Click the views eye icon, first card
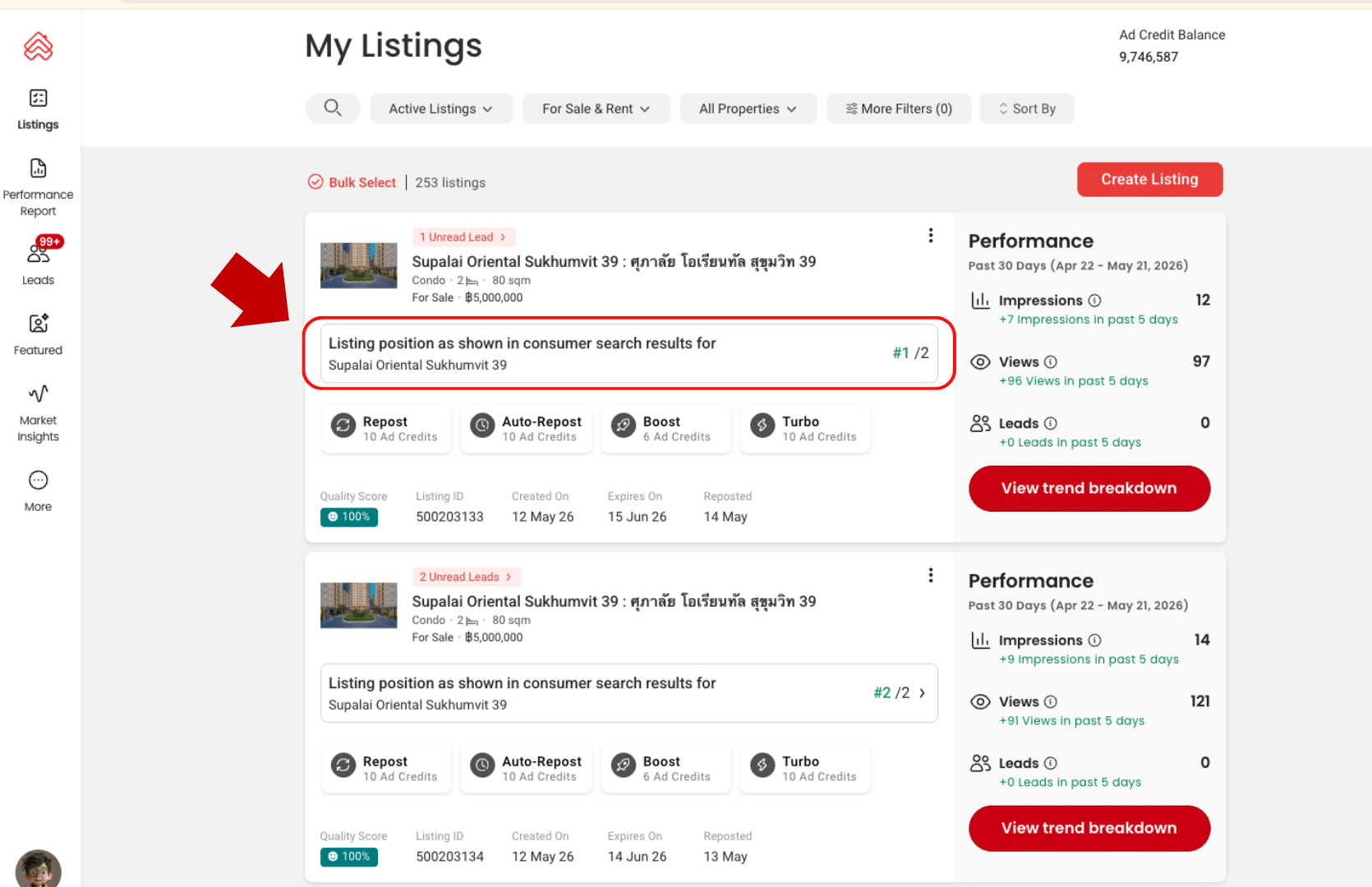 point(980,362)
